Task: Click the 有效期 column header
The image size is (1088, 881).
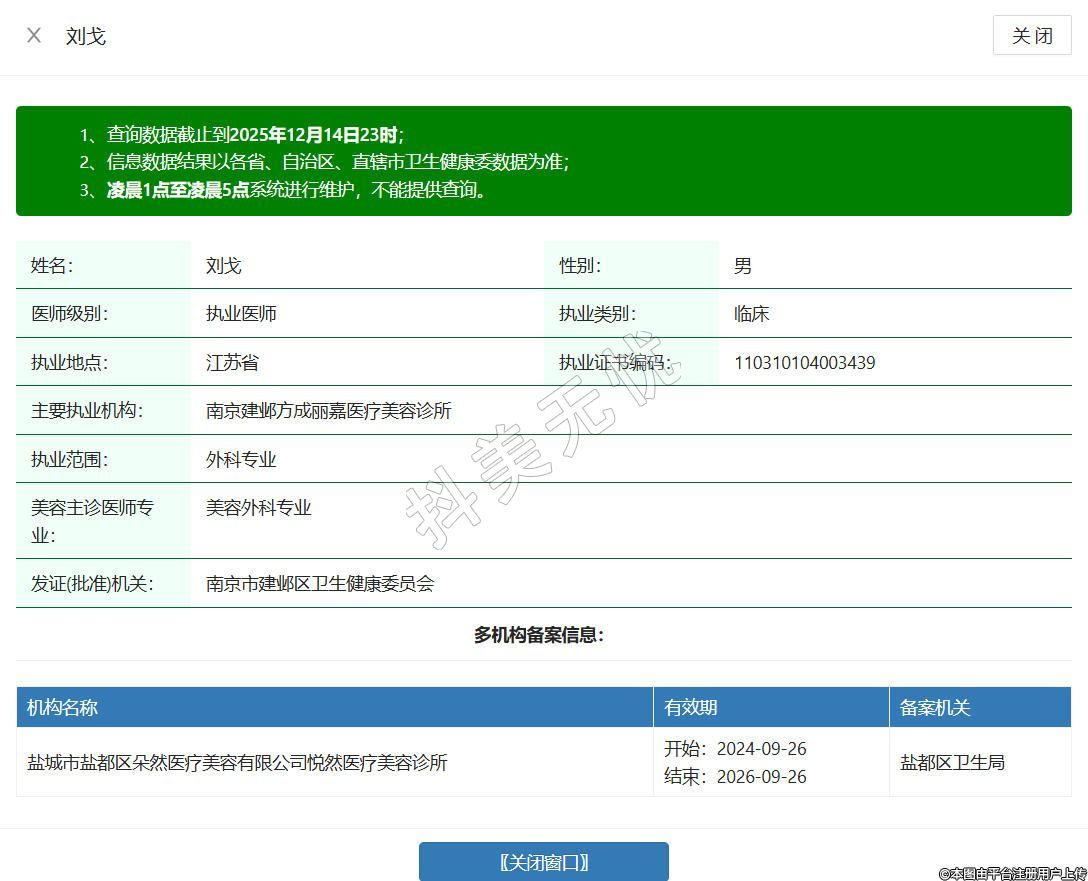Action: tap(691, 707)
